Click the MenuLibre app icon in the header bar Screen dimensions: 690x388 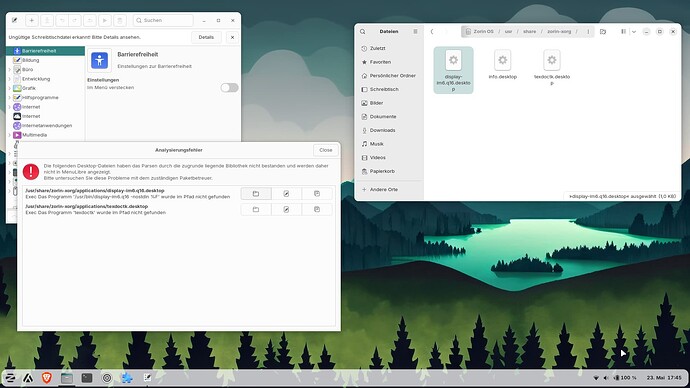15,20
